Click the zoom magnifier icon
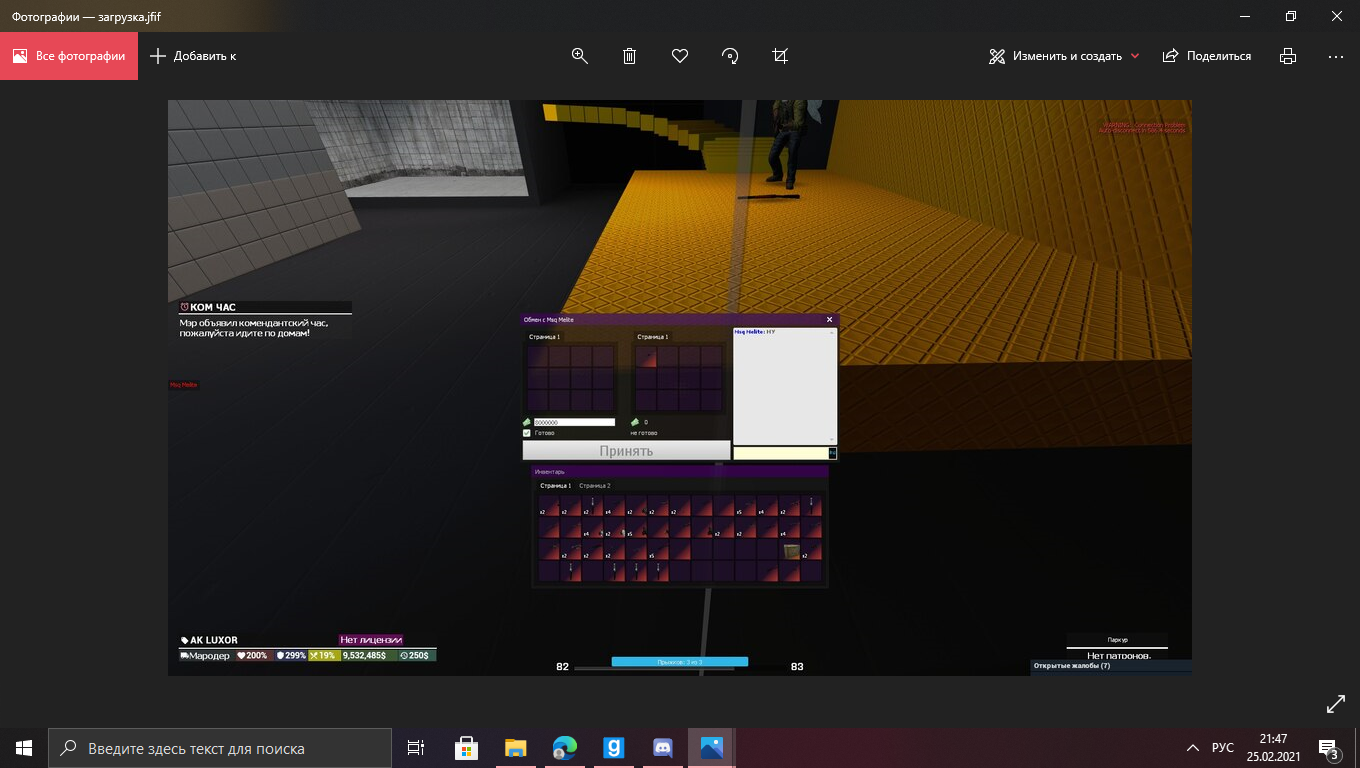This screenshot has height=768, width=1360. pos(579,56)
